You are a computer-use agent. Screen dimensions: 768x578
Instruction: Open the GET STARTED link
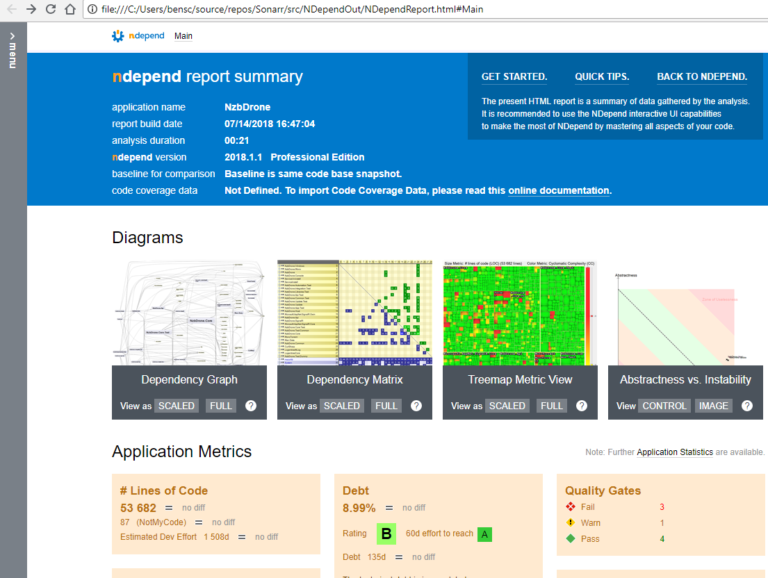click(514, 76)
